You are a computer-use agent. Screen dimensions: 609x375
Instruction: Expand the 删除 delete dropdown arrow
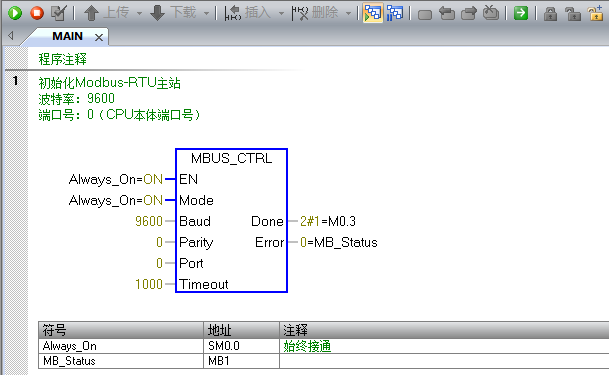pos(348,14)
